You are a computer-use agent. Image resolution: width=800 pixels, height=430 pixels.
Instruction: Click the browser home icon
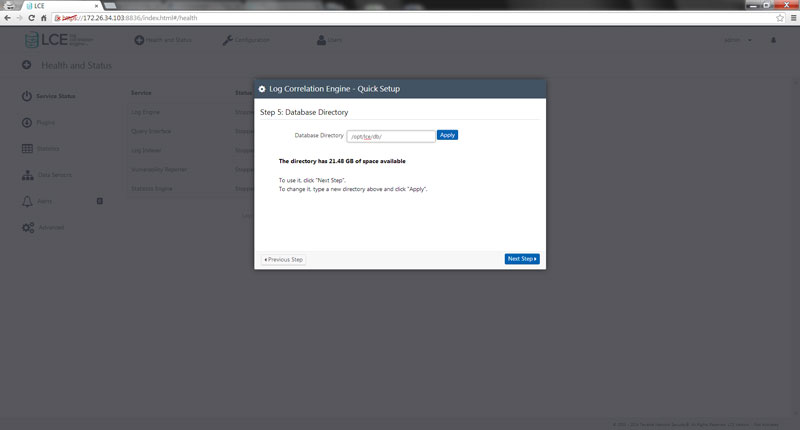coord(43,18)
